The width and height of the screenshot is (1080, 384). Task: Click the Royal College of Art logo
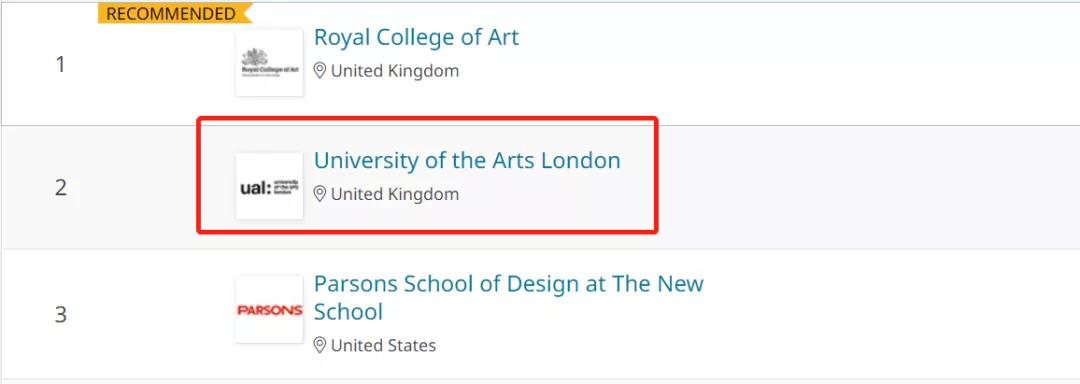pyautogui.click(x=269, y=63)
